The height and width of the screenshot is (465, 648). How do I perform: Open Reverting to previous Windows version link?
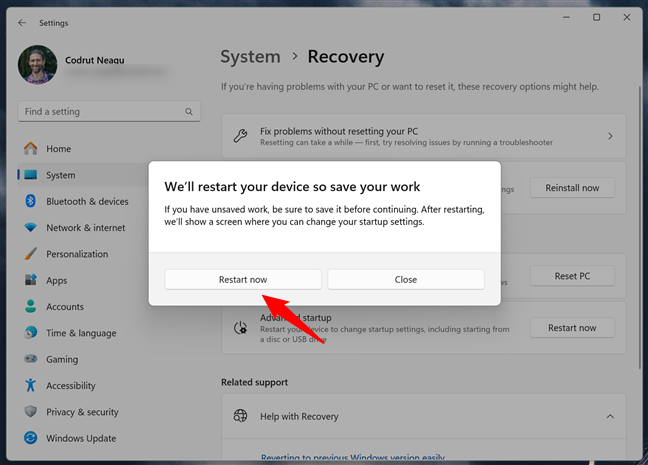(x=353, y=458)
